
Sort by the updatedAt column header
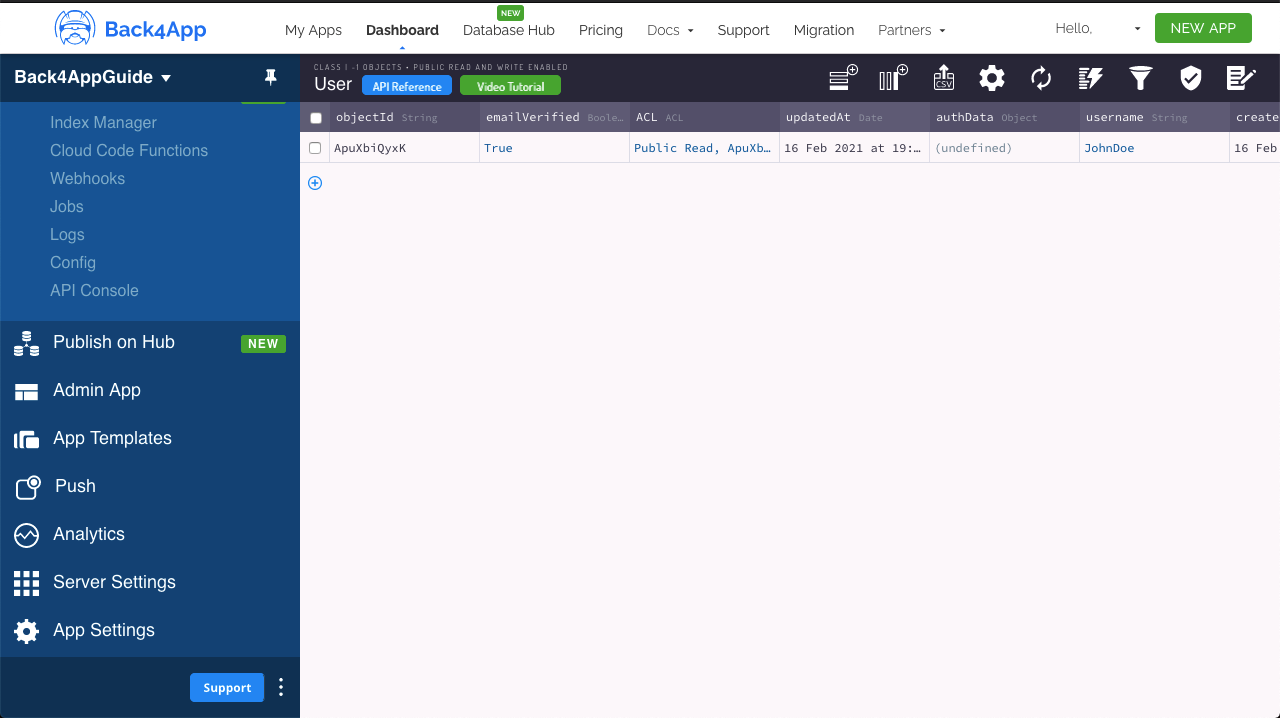(x=855, y=117)
